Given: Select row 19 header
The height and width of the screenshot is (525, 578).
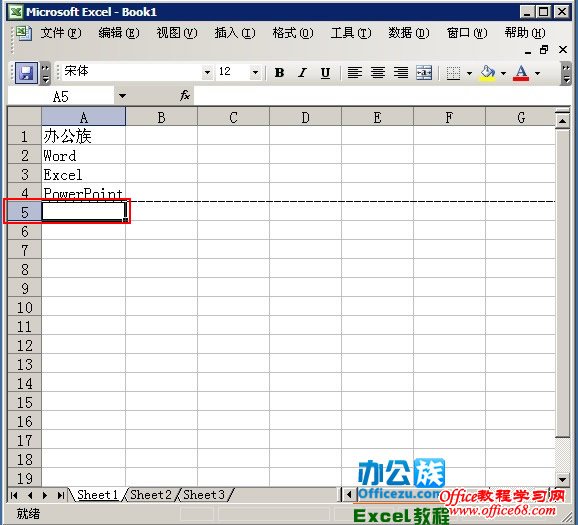Looking at the screenshot, I should [25, 478].
